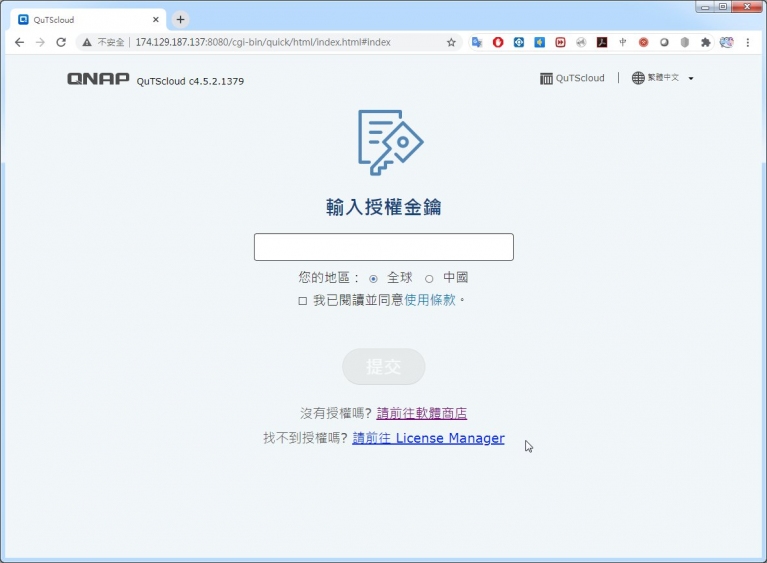This screenshot has height=563, width=767.
Task: Close the QuTScloud tab
Action: 156,20
